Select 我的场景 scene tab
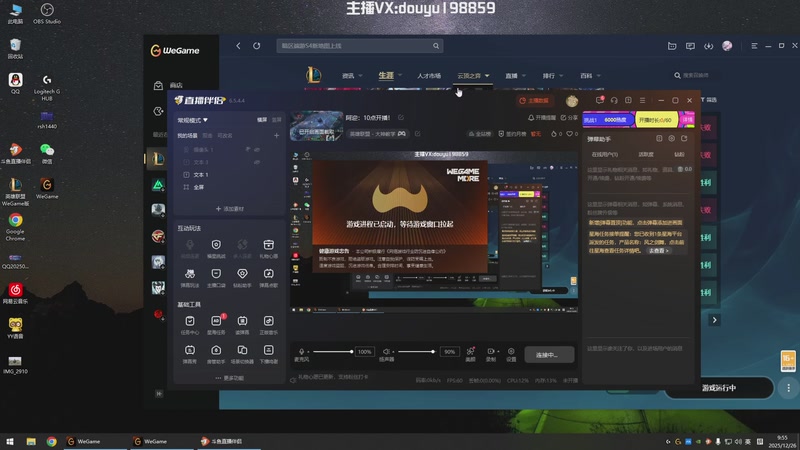The height and width of the screenshot is (450, 800). [187, 136]
